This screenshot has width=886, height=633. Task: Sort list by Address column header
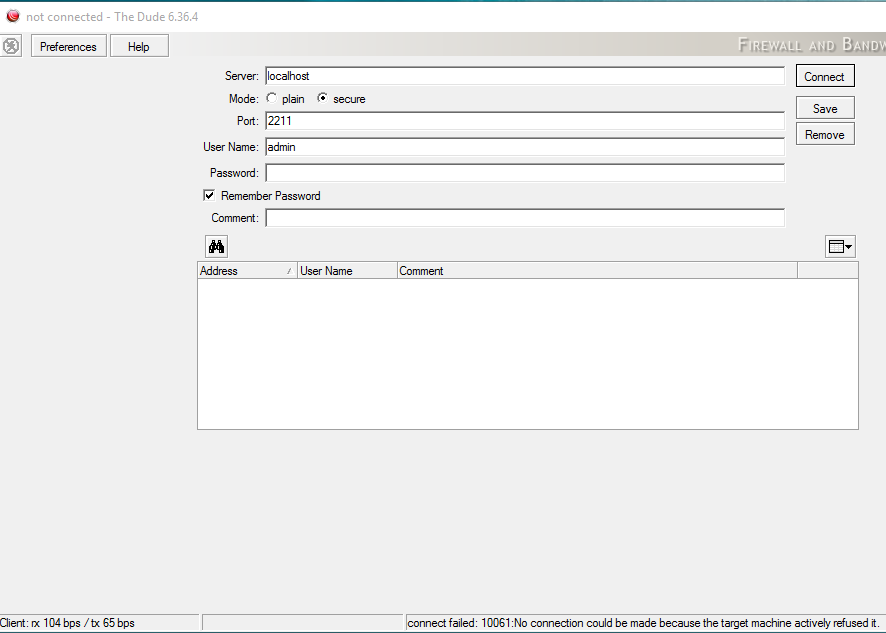point(247,271)
